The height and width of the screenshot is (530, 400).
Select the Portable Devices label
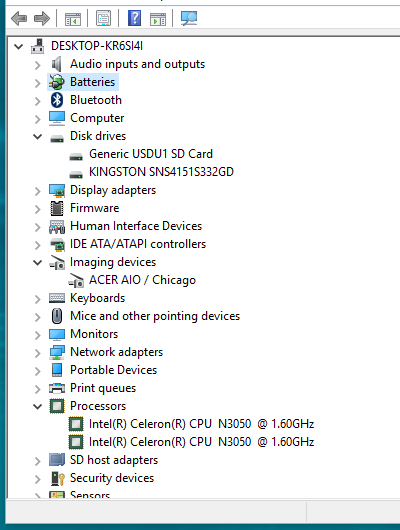(x=114, y=370)
